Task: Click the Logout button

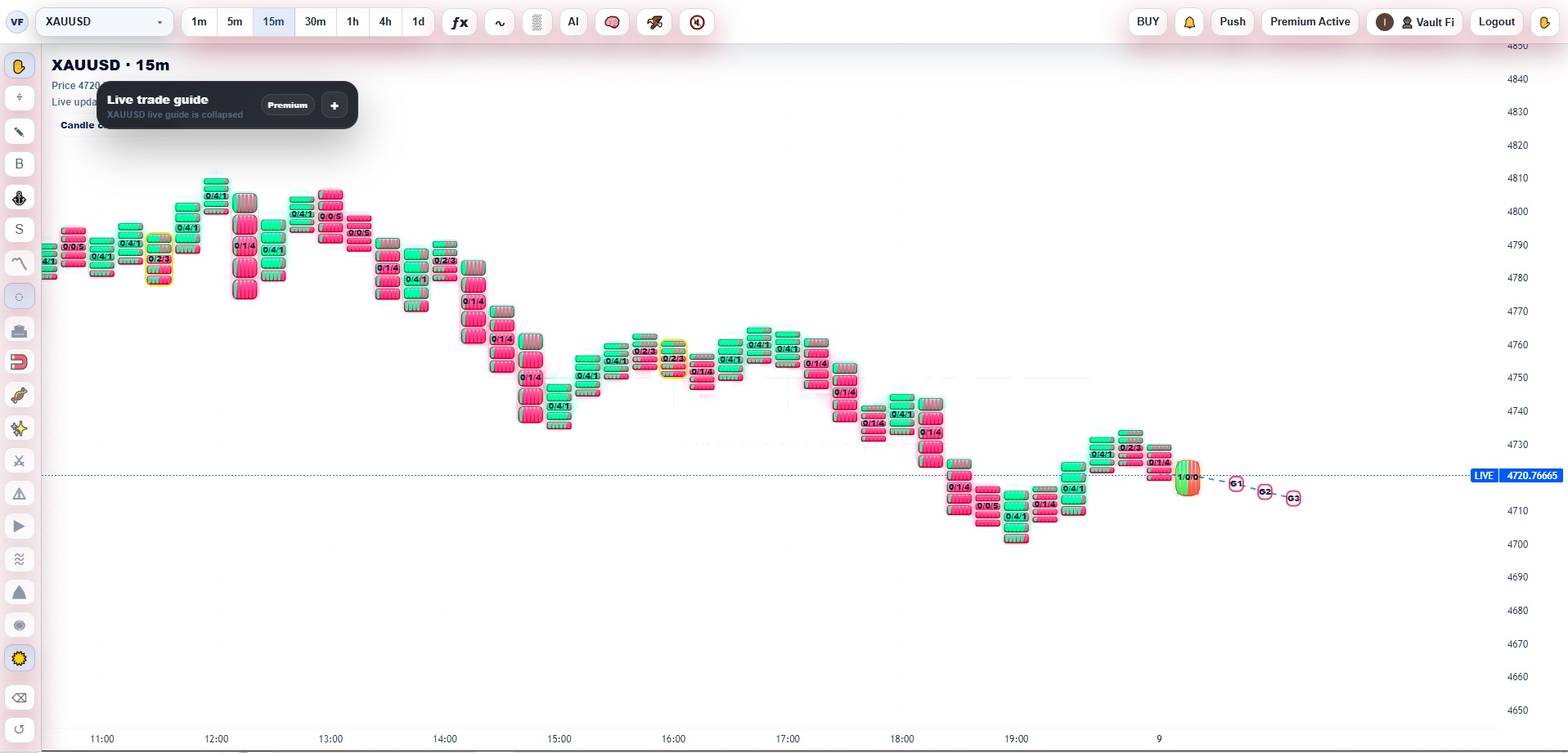Action: pyautogui.click(x=1496, y=22)
